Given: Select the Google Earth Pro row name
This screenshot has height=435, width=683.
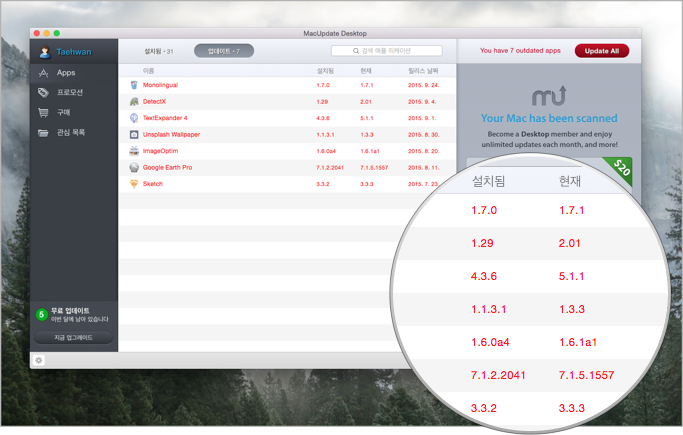Looking at the screenshot, I should pos(167,168).
